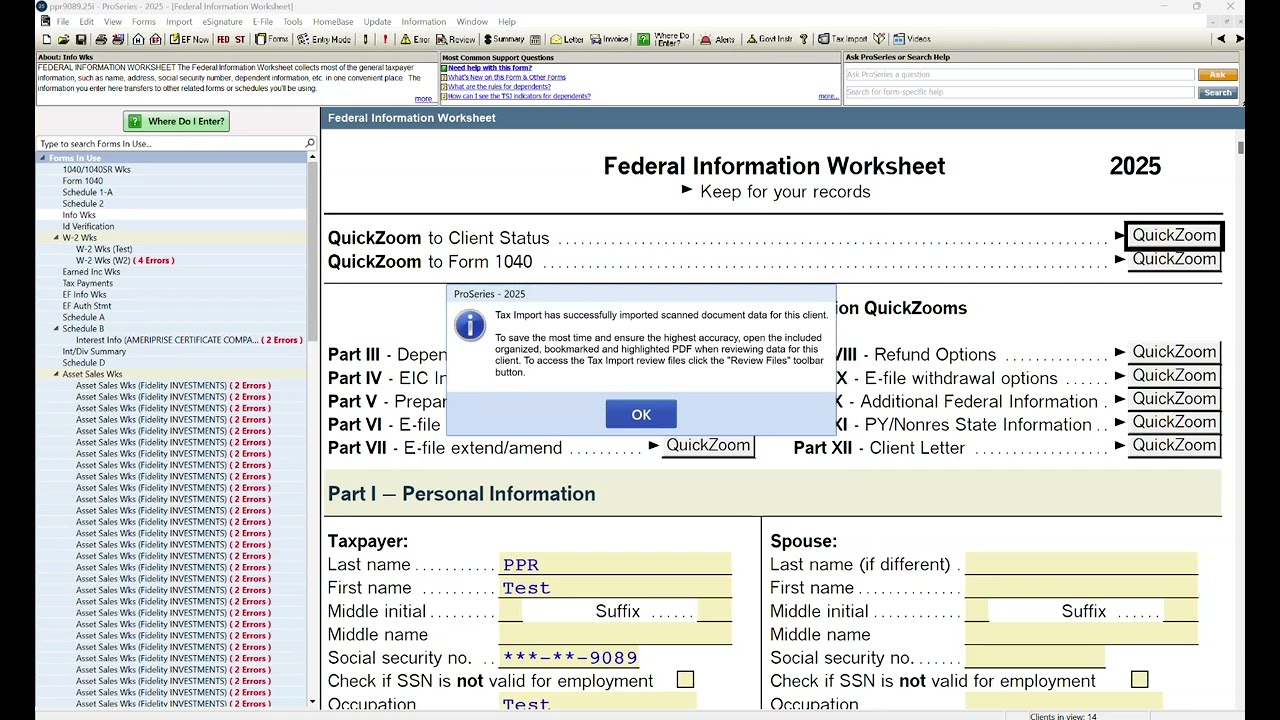Click the Taxpayer Last name field PPR

[x=615, y=565]
